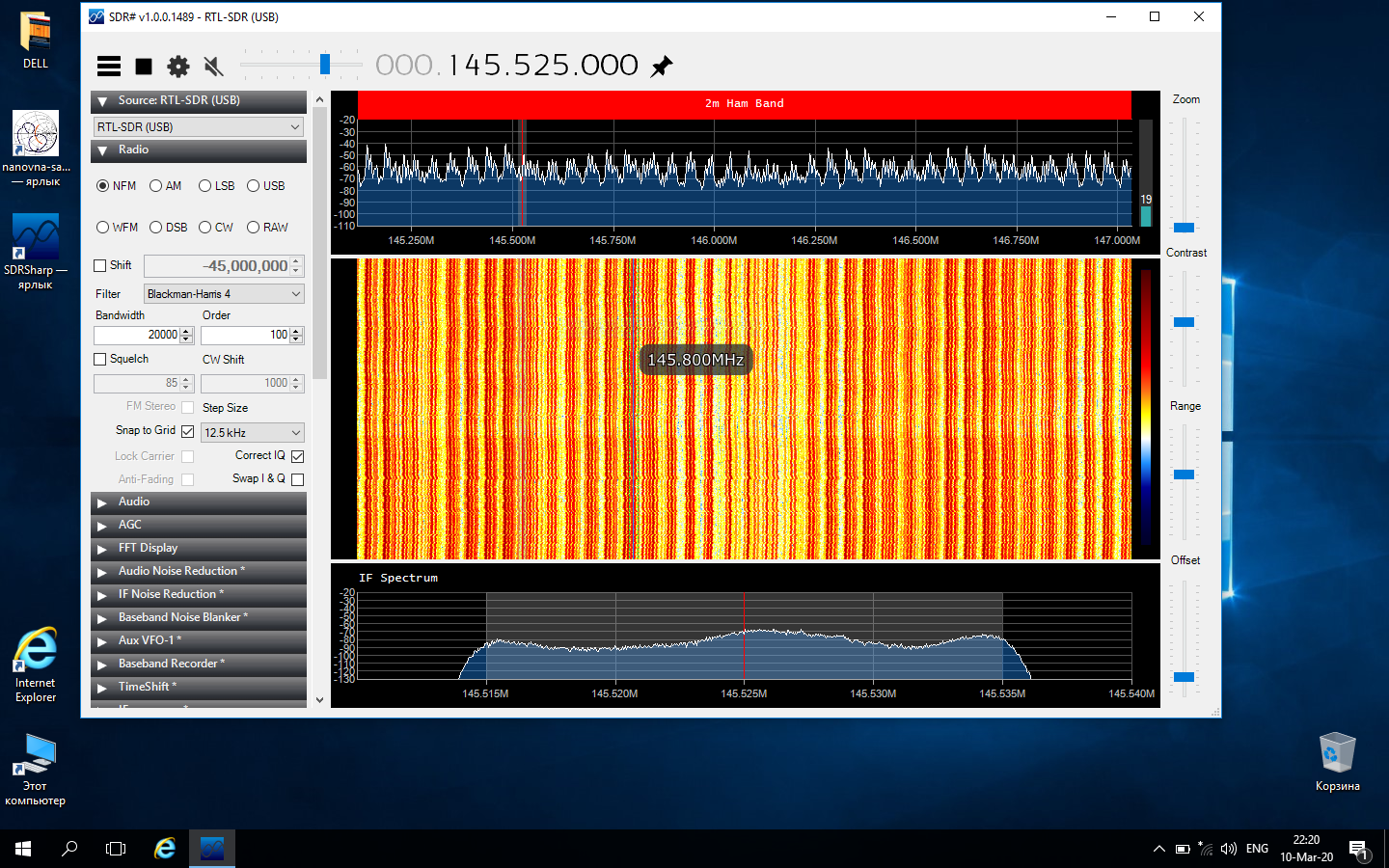1389x868 pixels.
Task: Open the hamburger menu icon
Action: (109, 66)
